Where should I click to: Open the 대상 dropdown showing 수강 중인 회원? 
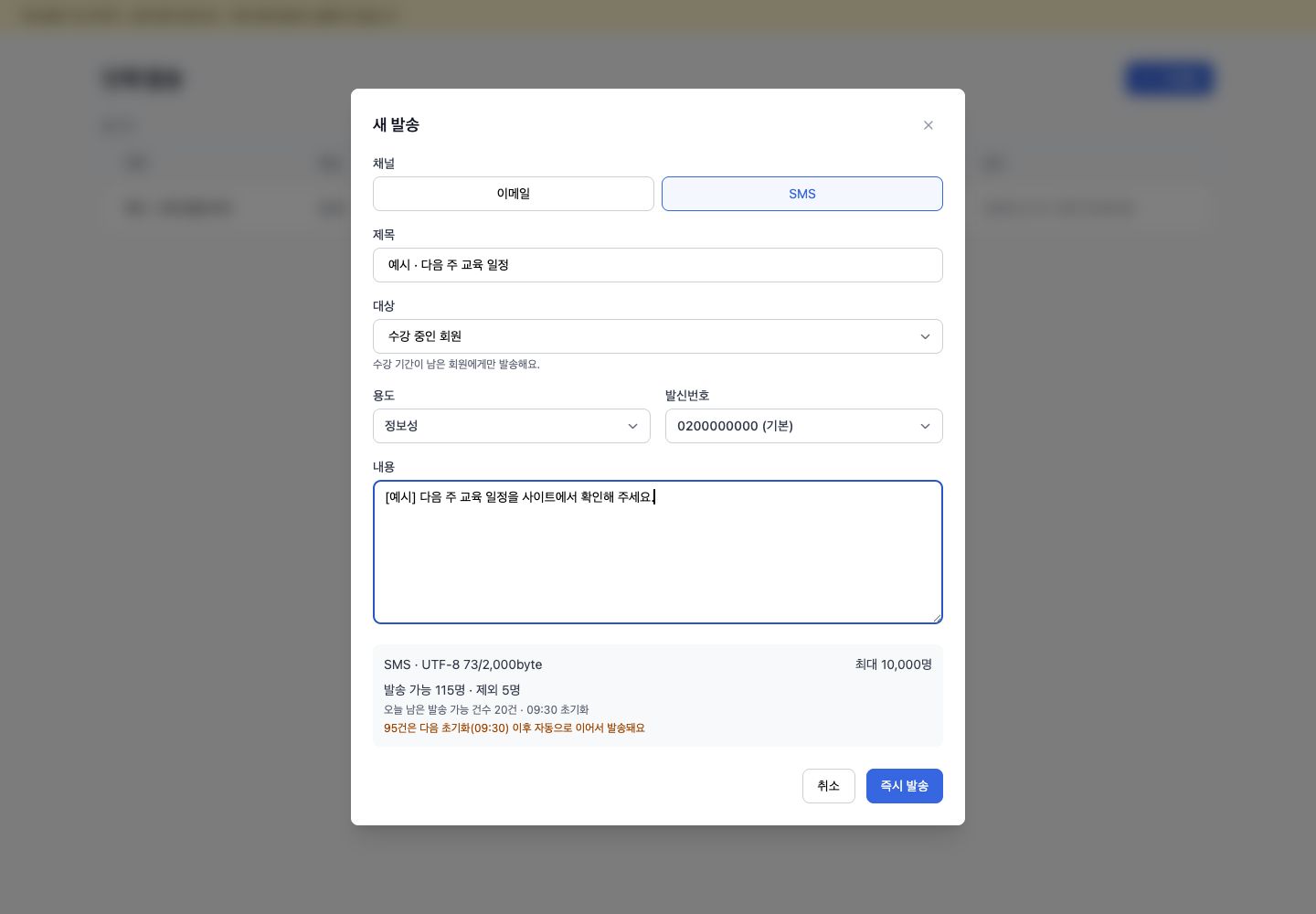tap(658, 336)
